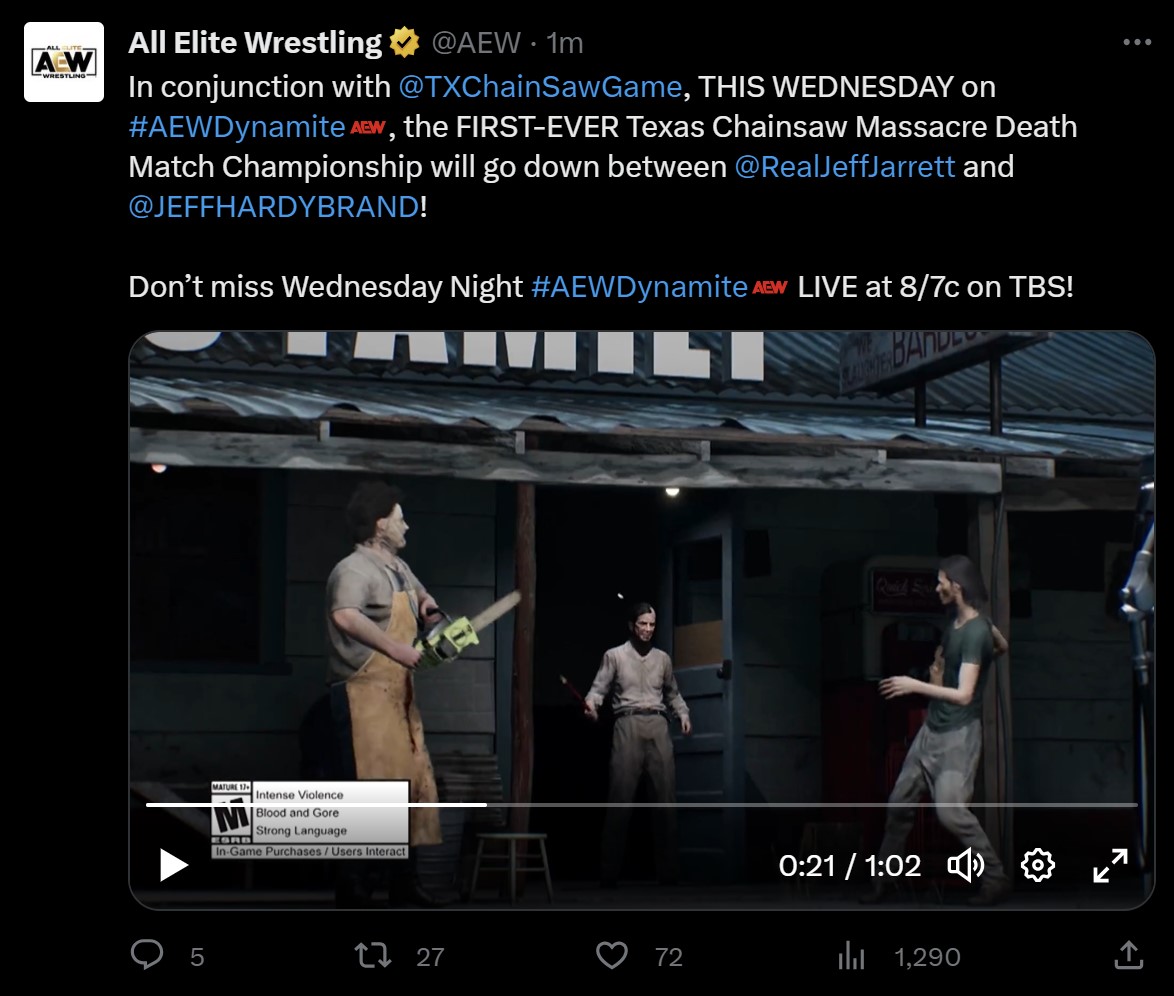The image size is (1174, 996).
Task: Repost this tweet via retweet icon
Action: [x=373, y=956]
